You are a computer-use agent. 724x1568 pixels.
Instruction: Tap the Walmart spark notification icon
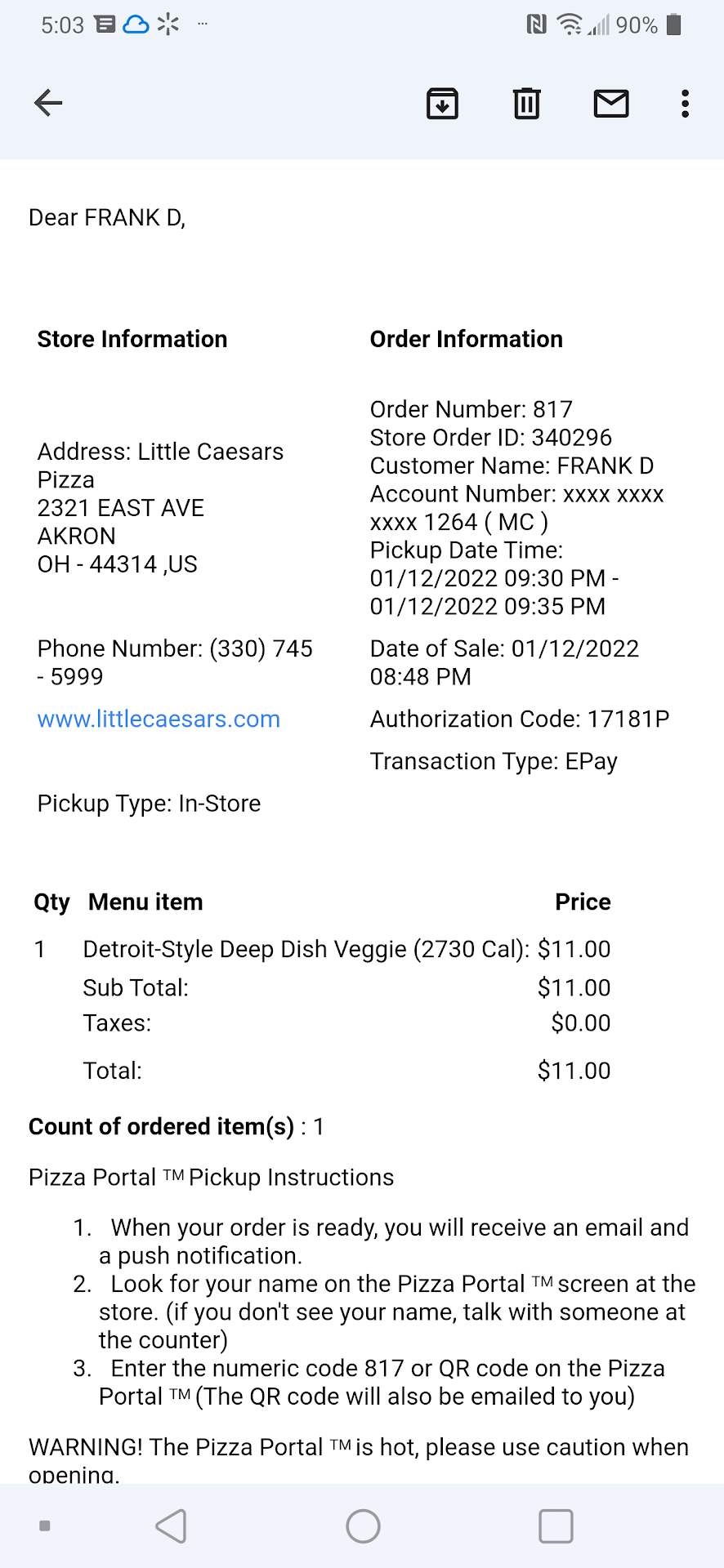[168, 24]
